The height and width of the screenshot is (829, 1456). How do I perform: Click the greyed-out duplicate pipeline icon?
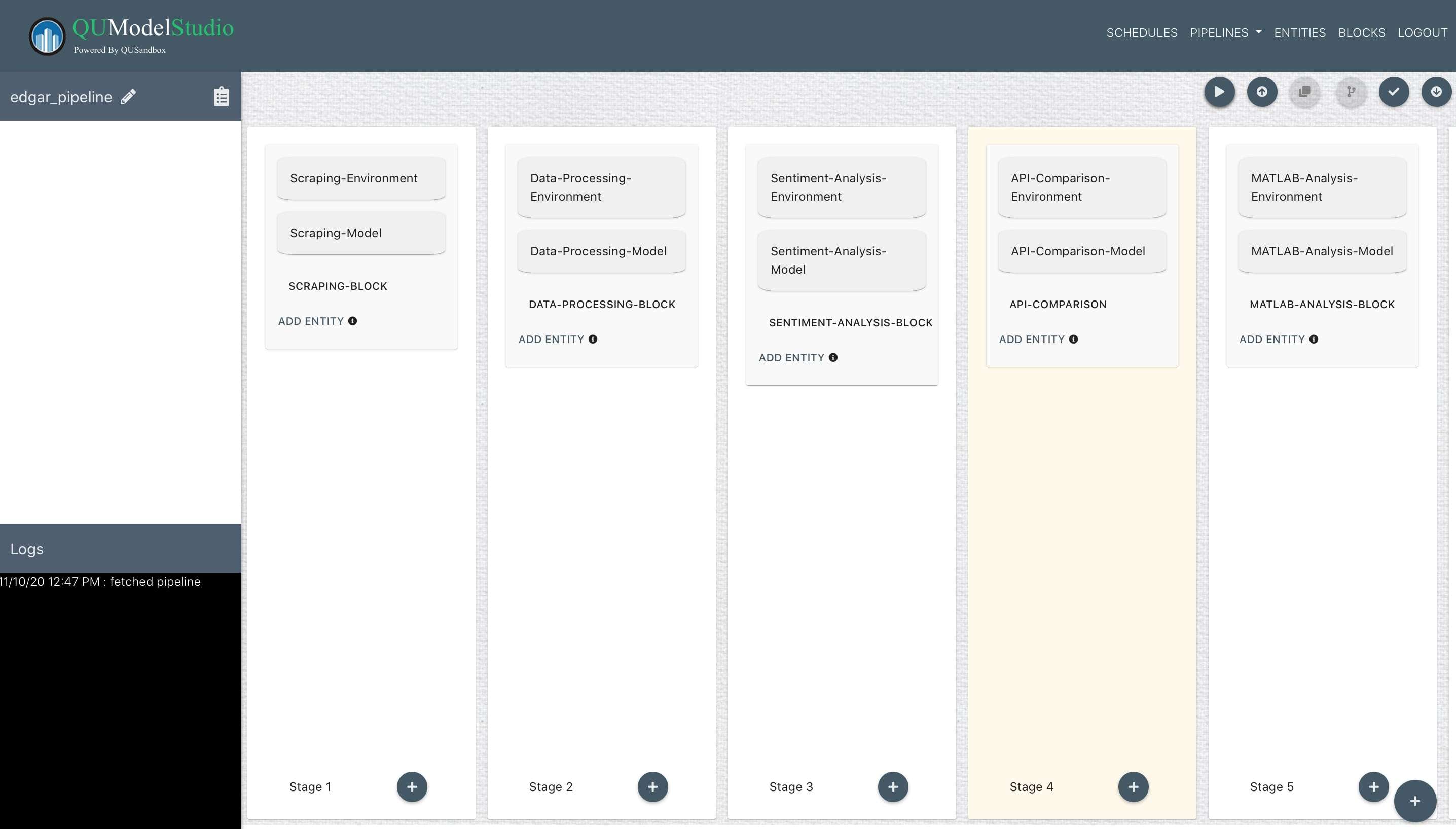click(x=1304, y=92)
